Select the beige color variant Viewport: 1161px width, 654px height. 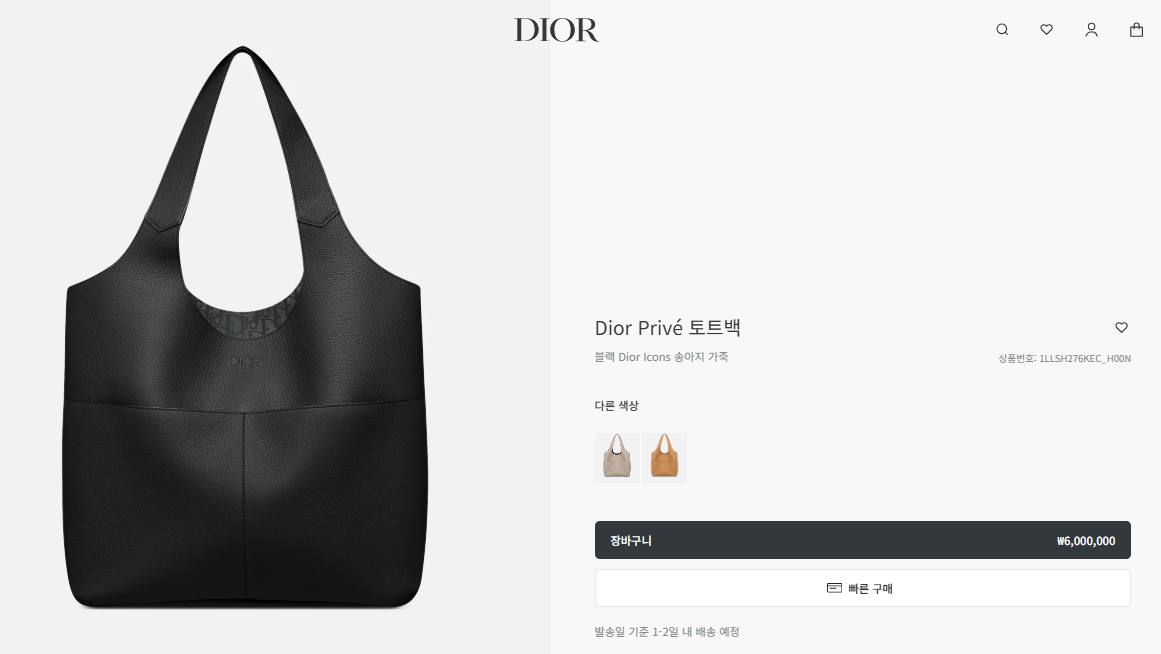pyautogui.click(x=617, y=458)
